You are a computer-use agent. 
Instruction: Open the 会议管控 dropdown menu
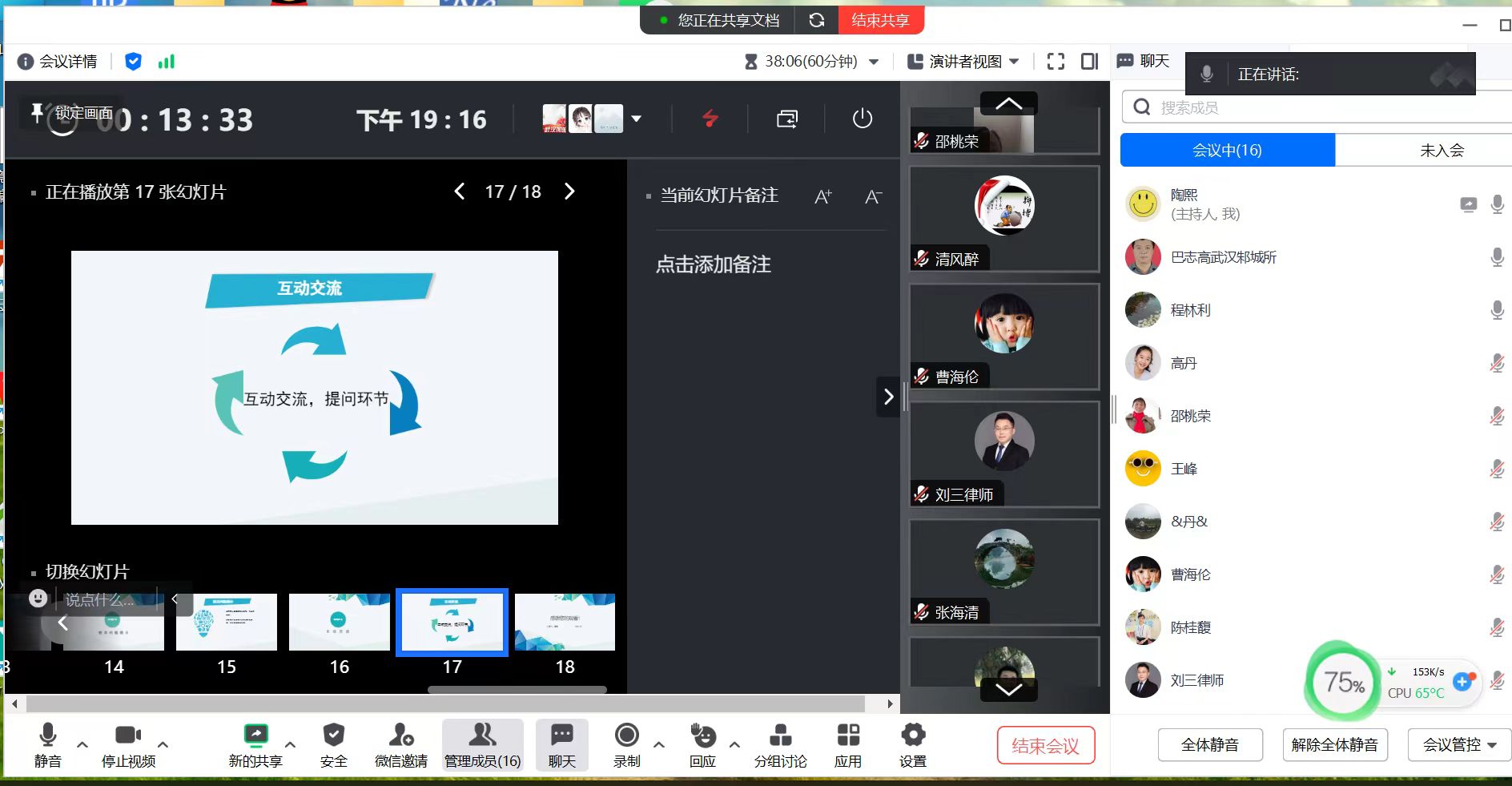1459,744
